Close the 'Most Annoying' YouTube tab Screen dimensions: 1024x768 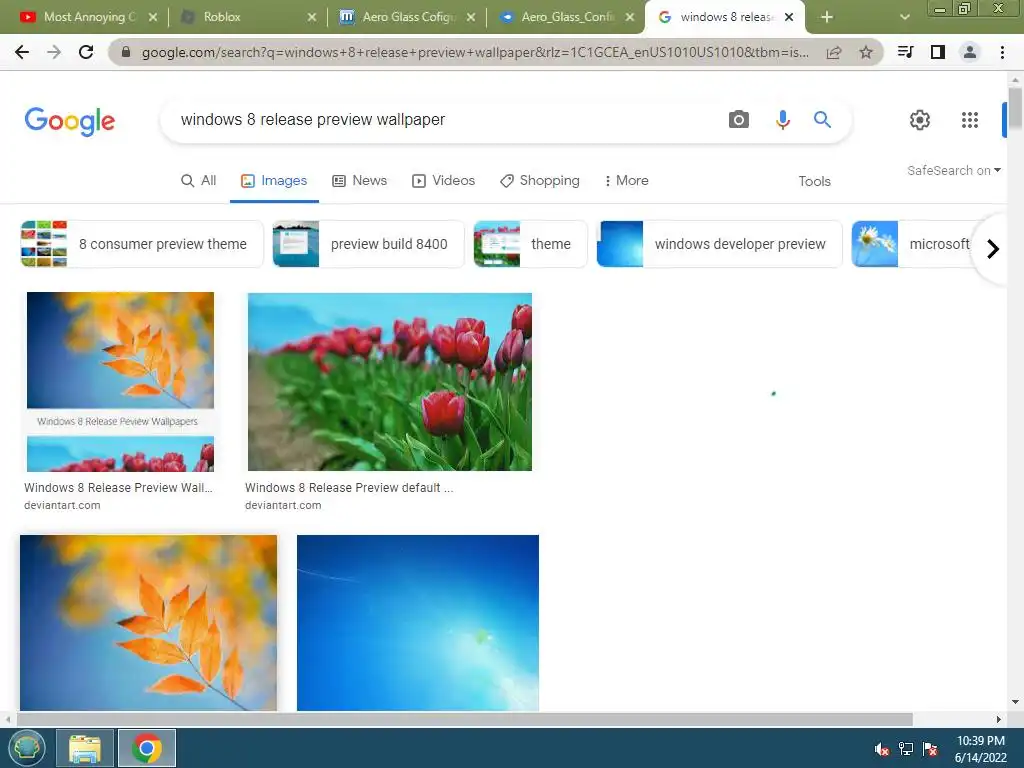pos(153,18)
